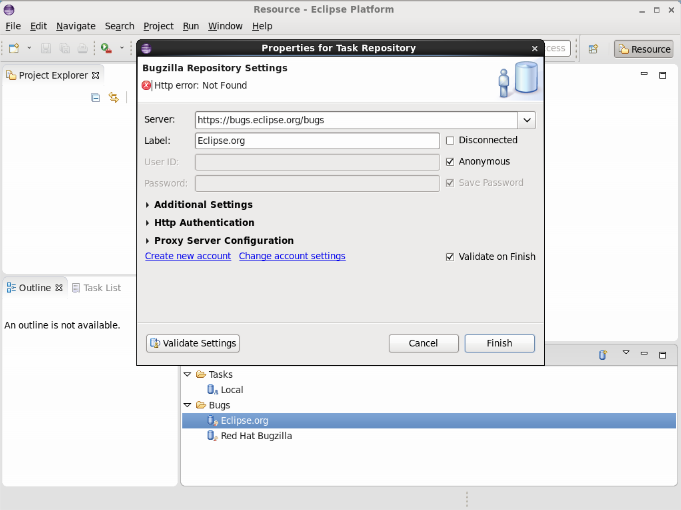This screenshot has height=510, width=681.
Task: Open the New wizard dropdown arrow
Action: [29, 48]
